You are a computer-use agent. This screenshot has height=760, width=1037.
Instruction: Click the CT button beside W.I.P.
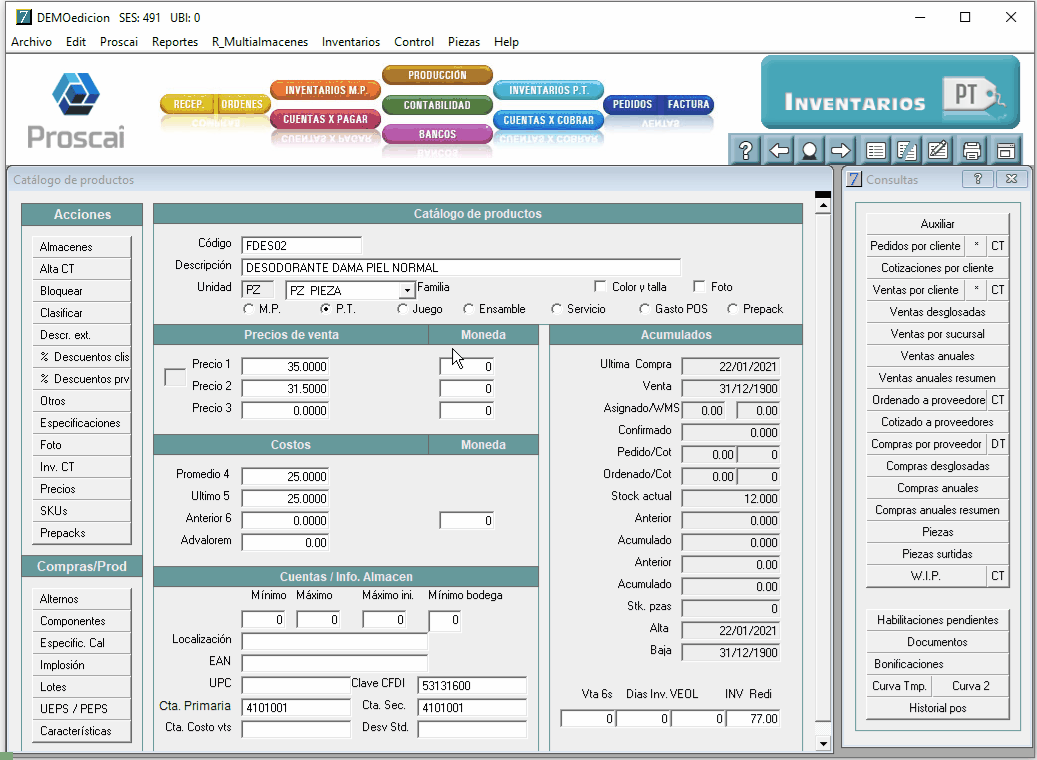pos(997,576)
